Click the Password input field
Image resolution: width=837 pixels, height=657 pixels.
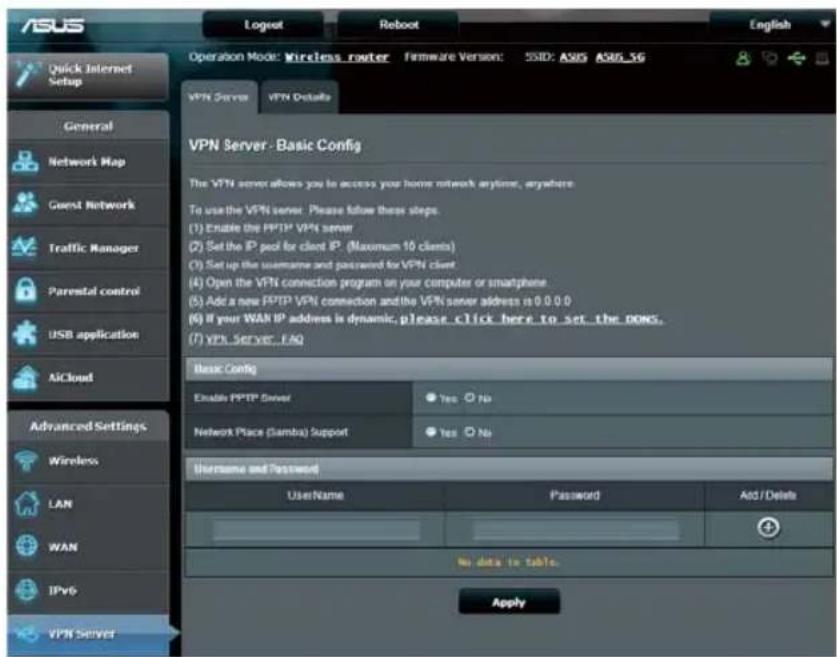(575, 530)
